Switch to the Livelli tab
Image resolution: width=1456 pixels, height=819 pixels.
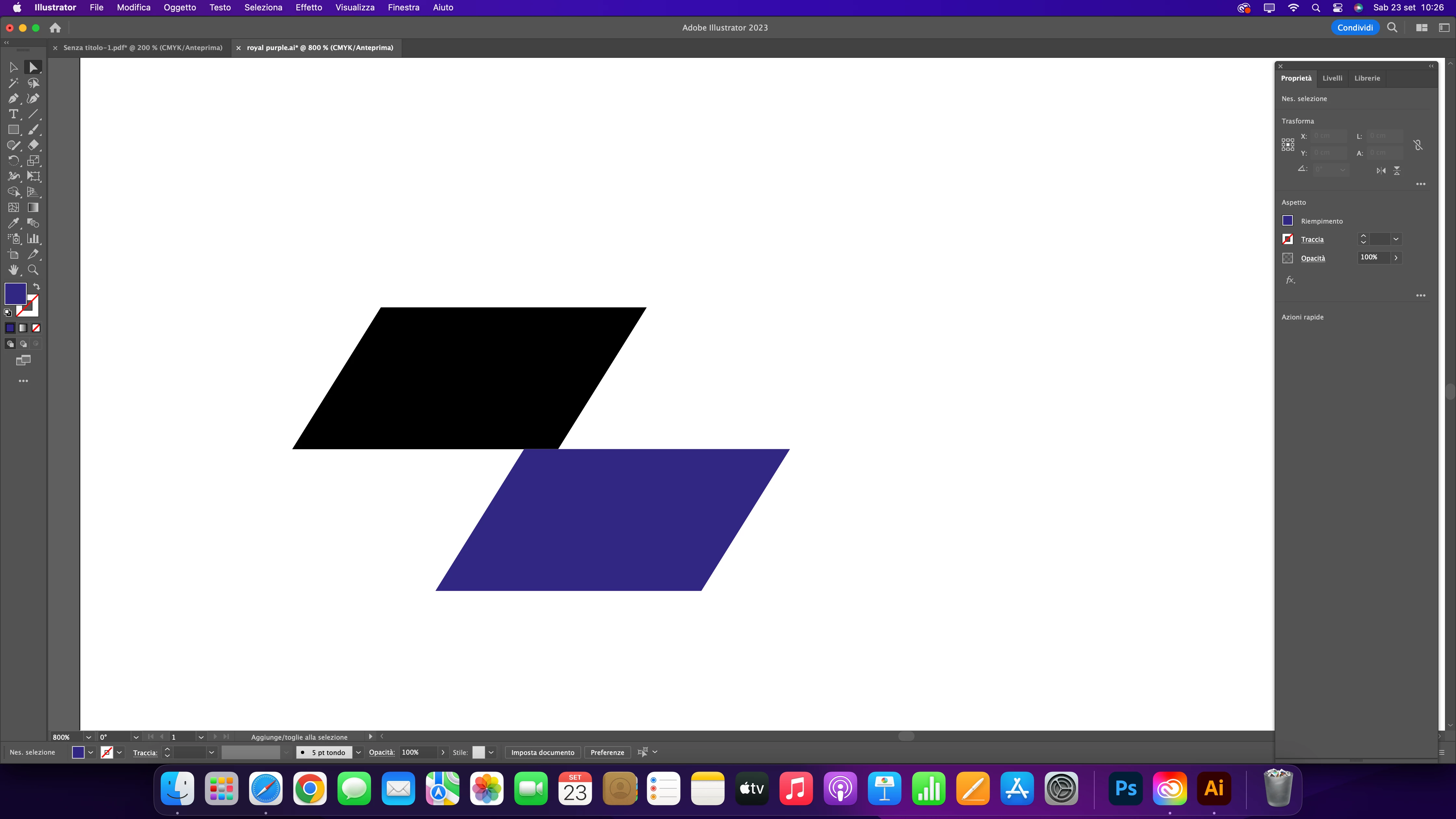pyautogui.click(x=1332, y=78)
